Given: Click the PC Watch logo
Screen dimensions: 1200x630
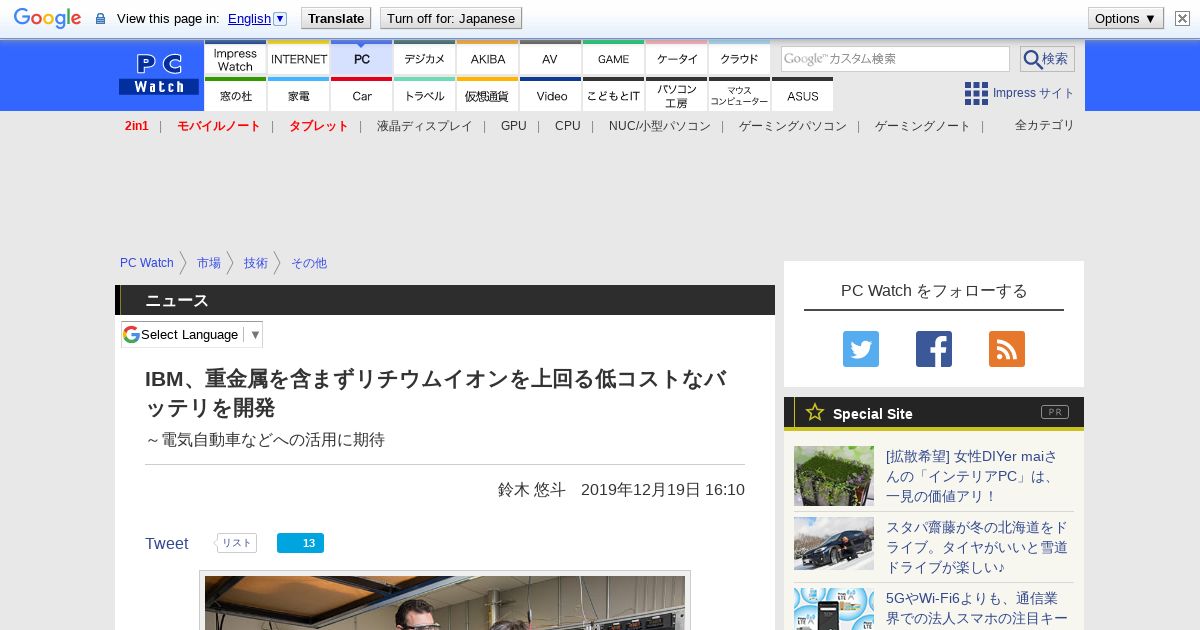Looking at the screenshot, I should (x=159, y=75).
